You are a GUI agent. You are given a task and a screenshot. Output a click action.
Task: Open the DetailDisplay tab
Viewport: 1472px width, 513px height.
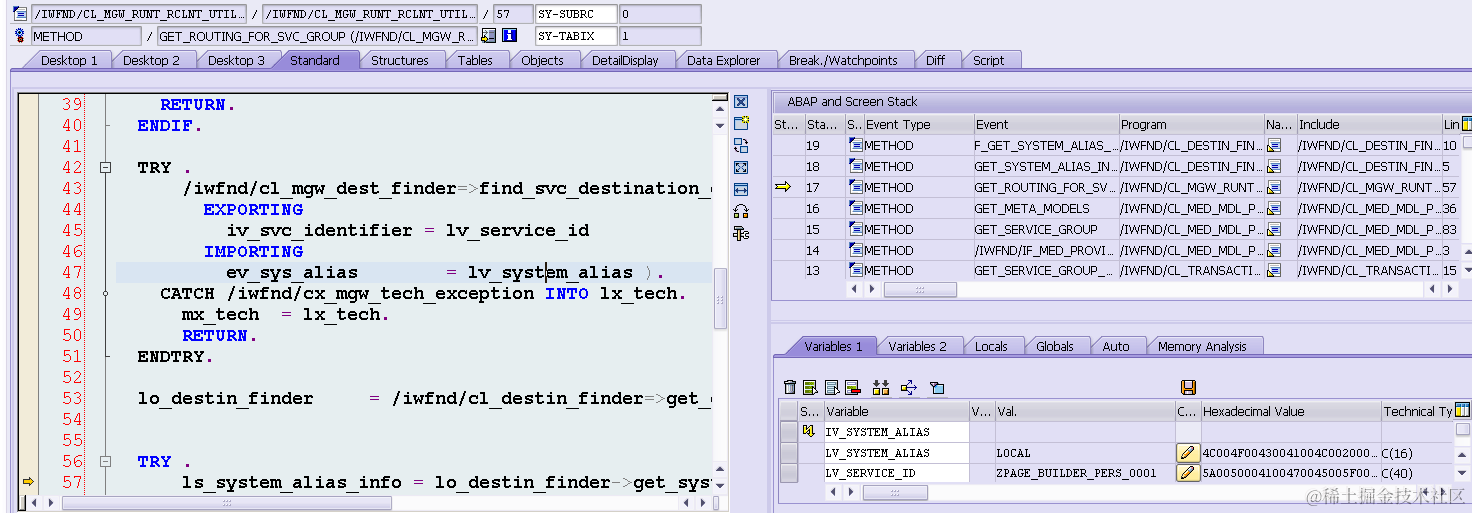[625, 60]
